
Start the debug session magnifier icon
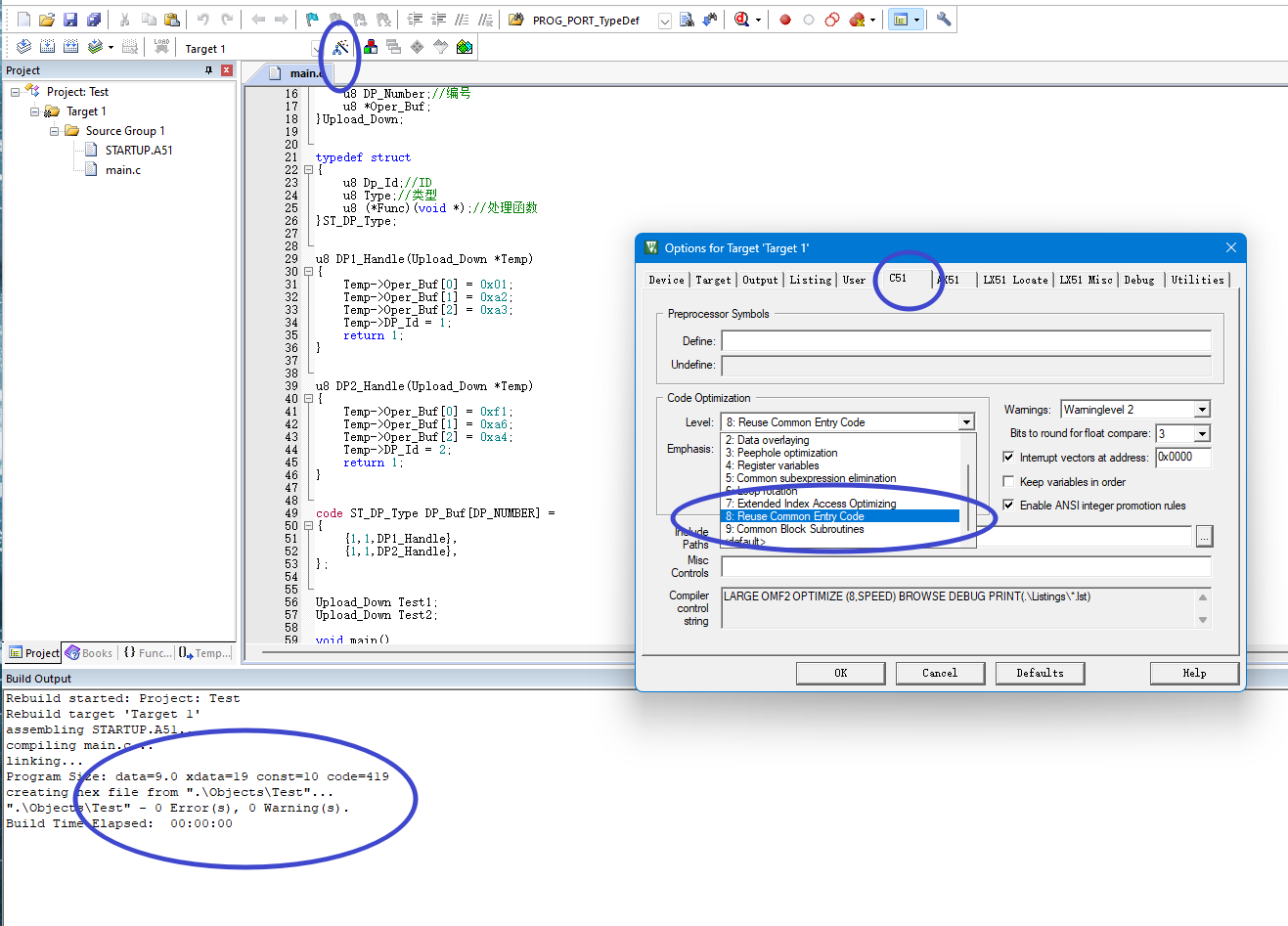coord(741,20)
